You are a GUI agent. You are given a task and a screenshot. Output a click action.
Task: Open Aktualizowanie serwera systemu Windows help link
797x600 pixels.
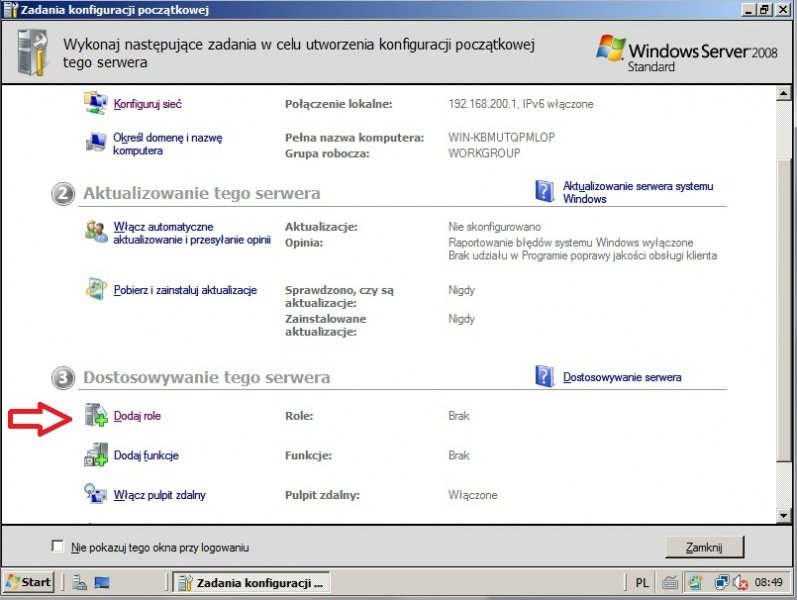point(638,192)
